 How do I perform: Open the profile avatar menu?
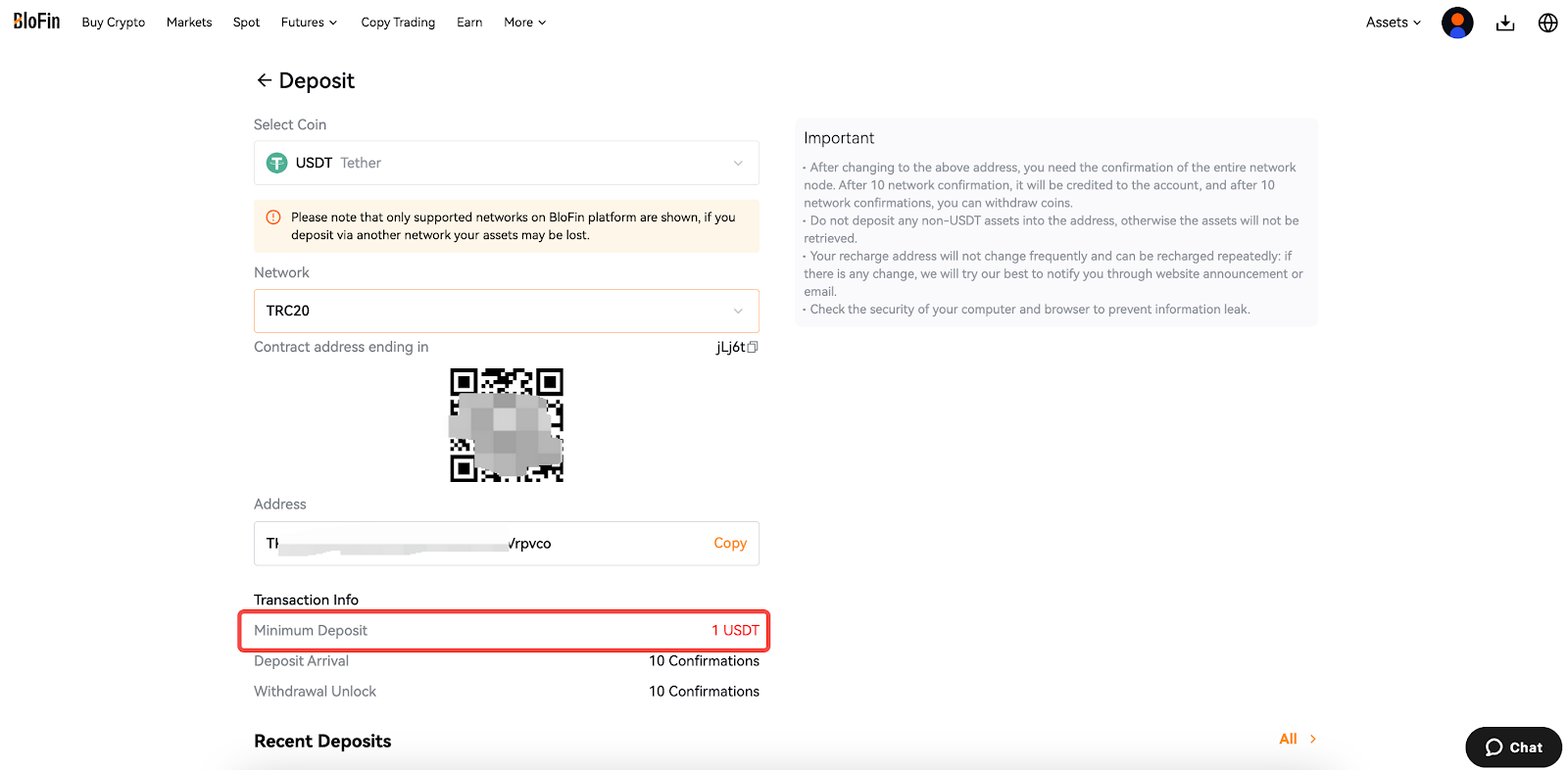click(1457, 23)
